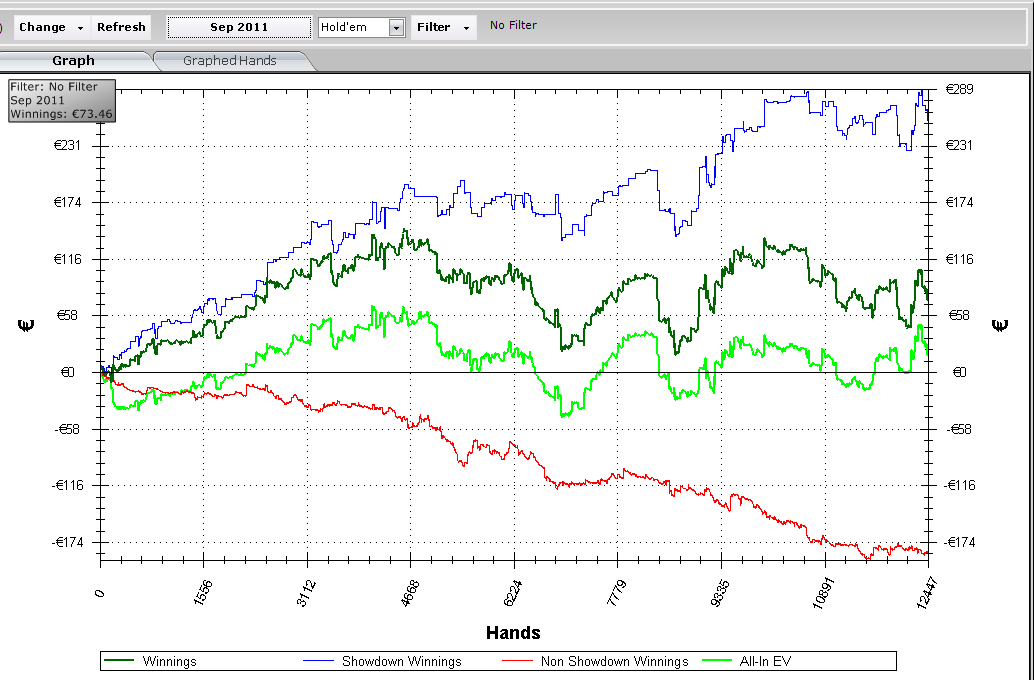
Task: Click the bright green All-In EV legend line
Action: [717, 661]
